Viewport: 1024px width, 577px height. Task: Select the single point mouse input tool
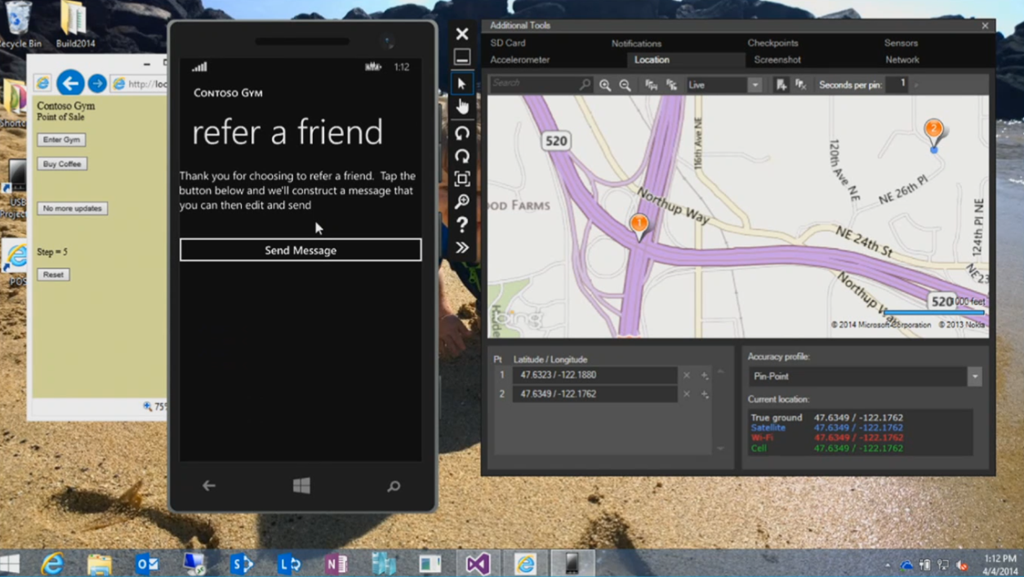pyautogui.click(x=462, y=84)
